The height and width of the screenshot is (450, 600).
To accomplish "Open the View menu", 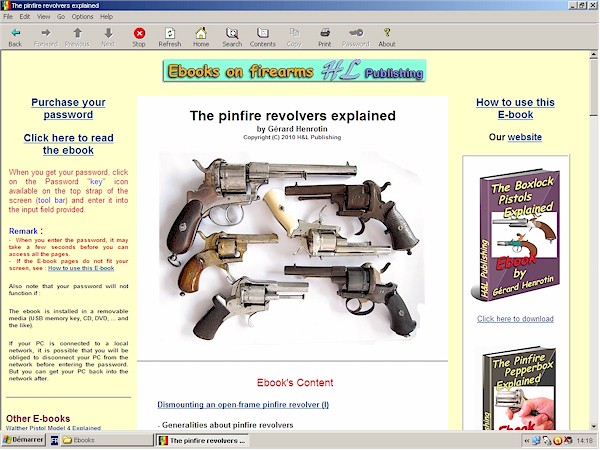I will pyautogui.click(x=44, y=16).
